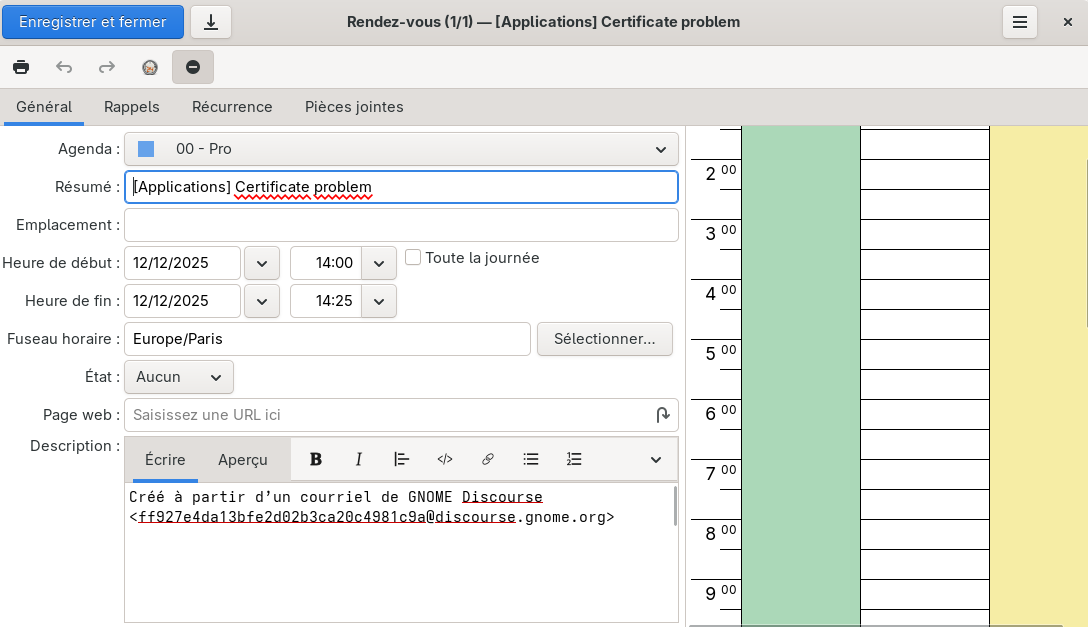Image resolution: width=1088 pixels, height=627 pixels.
Task: Add a numbered list to the description
Action: pyautogui.click(x=574, y=459)
